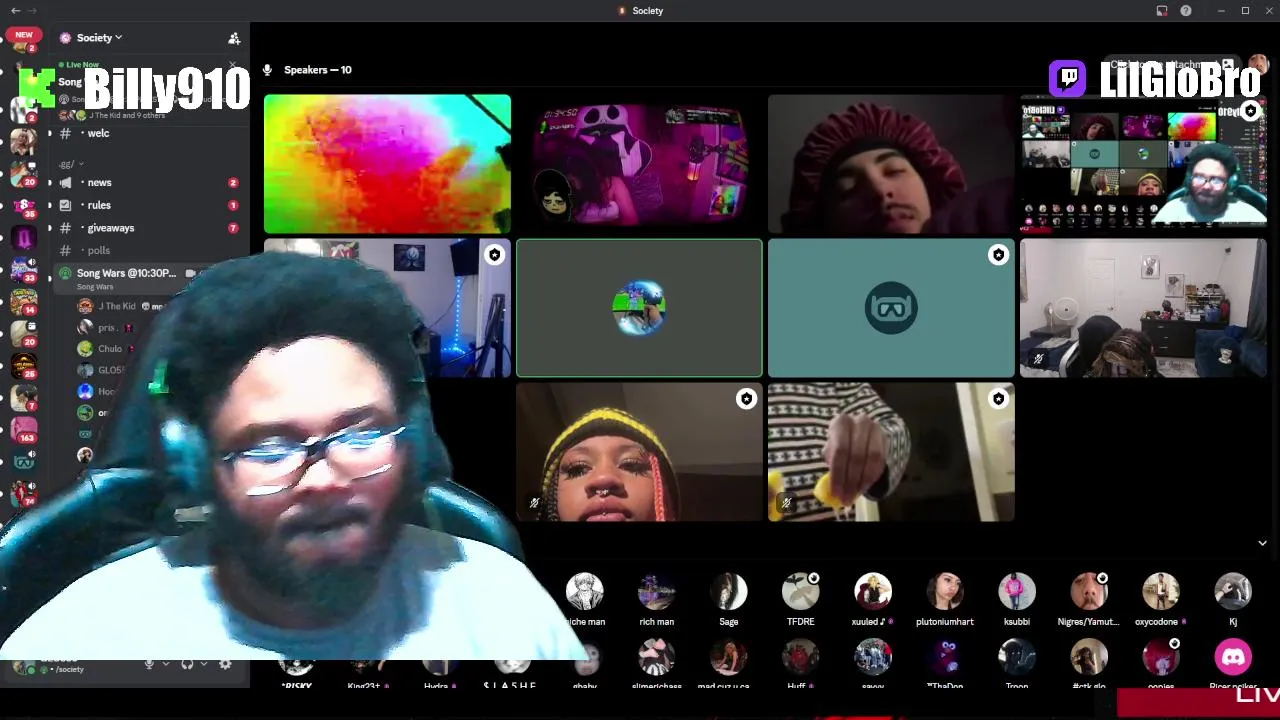Click the rules channel checklist icon

66,205
